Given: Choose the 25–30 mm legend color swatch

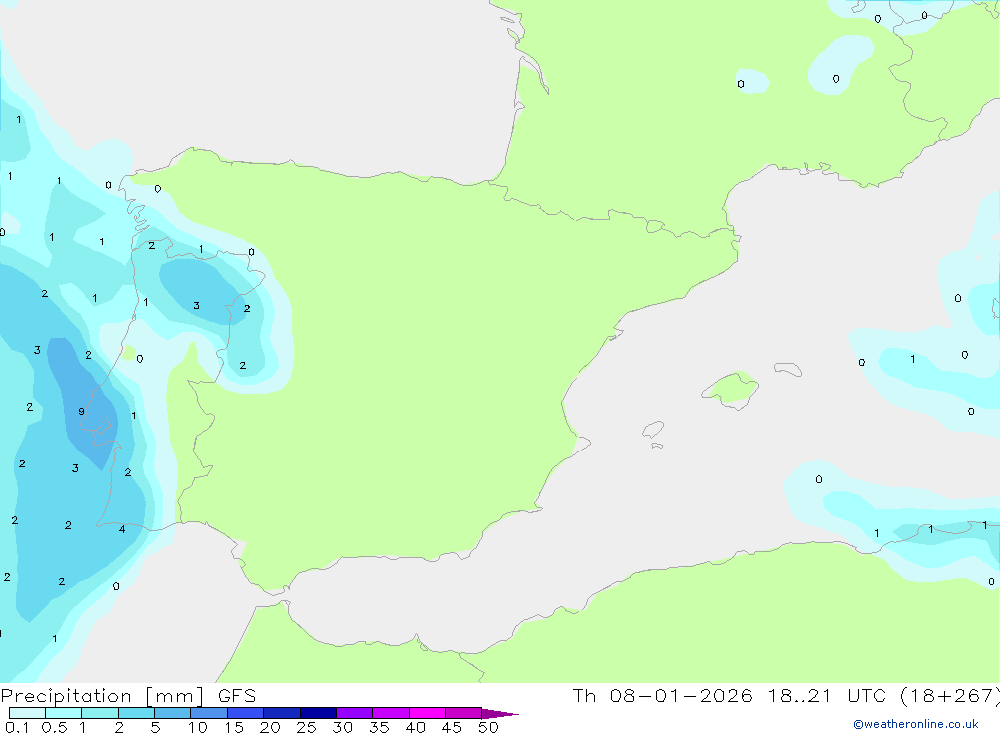Looking at the screenshot, I should (318, 713).
